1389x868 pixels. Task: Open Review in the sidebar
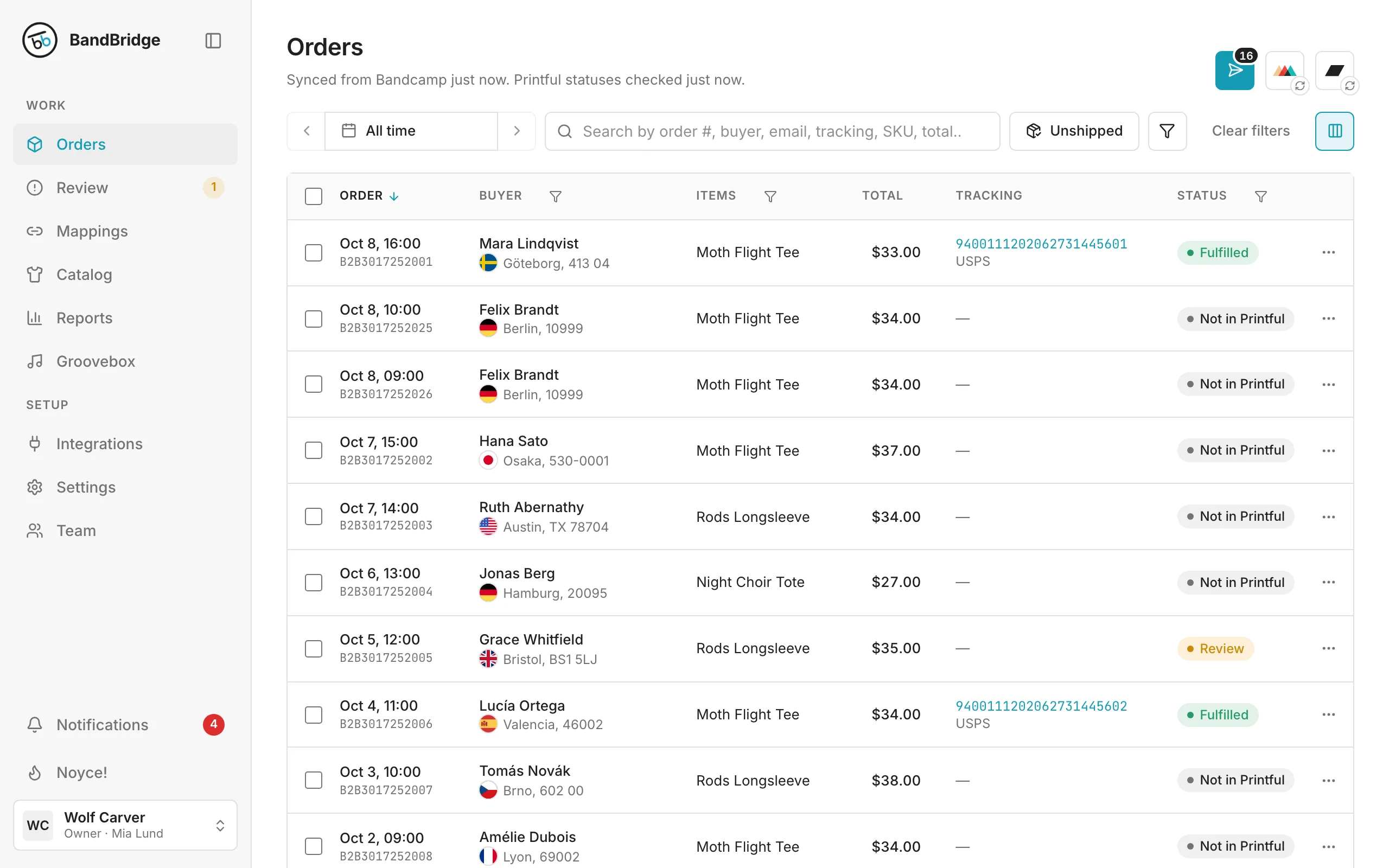[125, 188]
